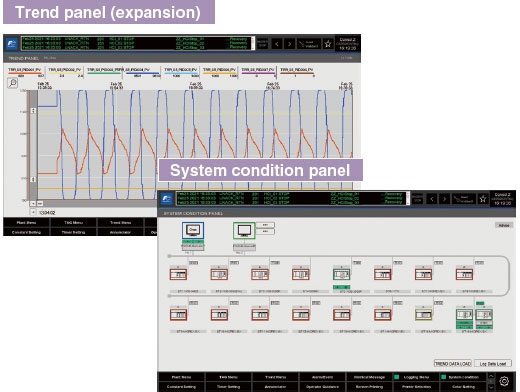Open Plant Menu in trend panel menu bar
This screenshot has width=520, height=392.
26,222
